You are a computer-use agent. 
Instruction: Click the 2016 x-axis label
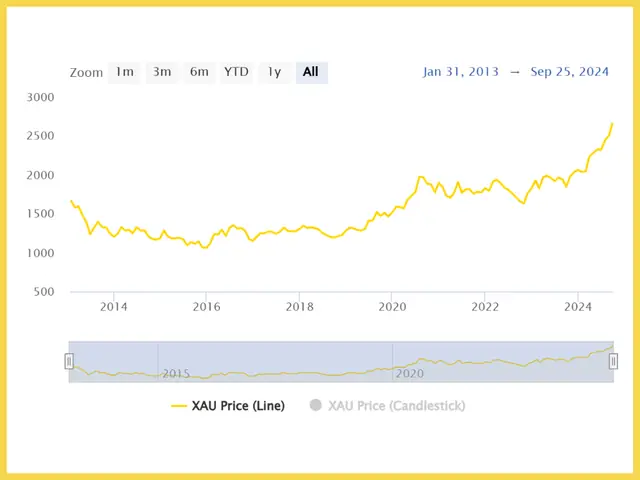pyautogui.click(x=207, y=307)
